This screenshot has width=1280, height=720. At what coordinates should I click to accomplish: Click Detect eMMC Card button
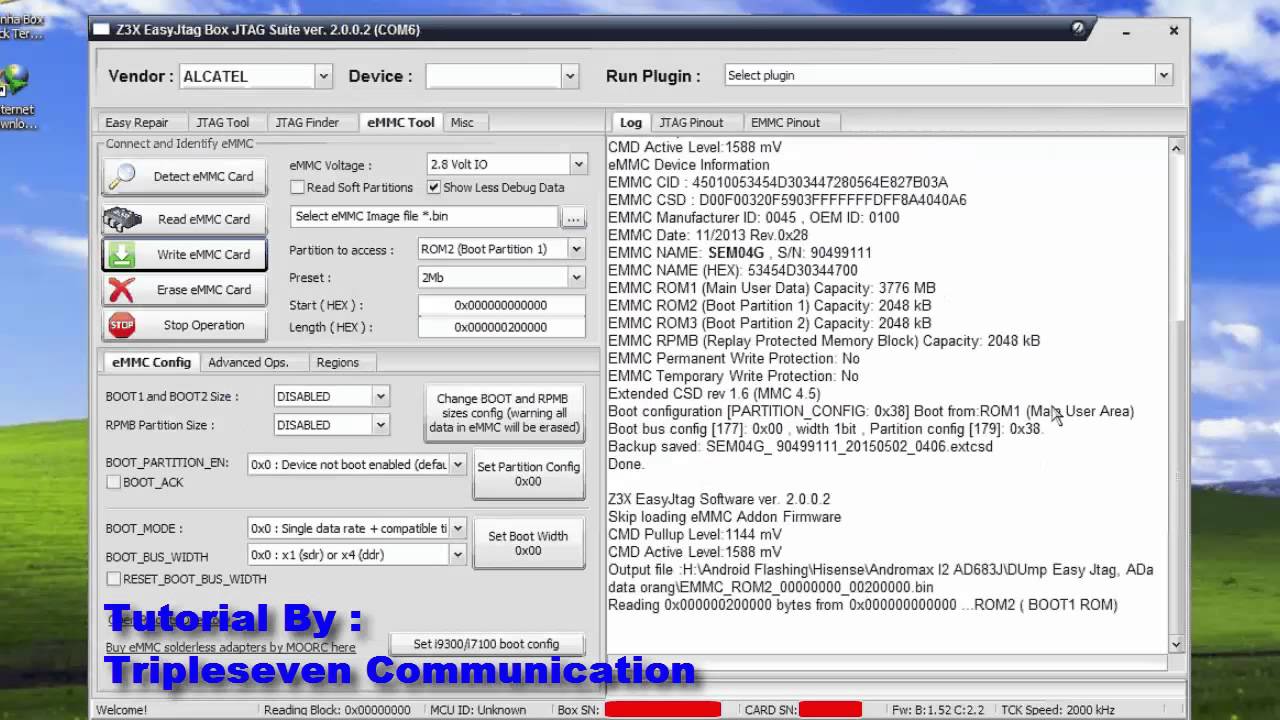tap(185, 176)
